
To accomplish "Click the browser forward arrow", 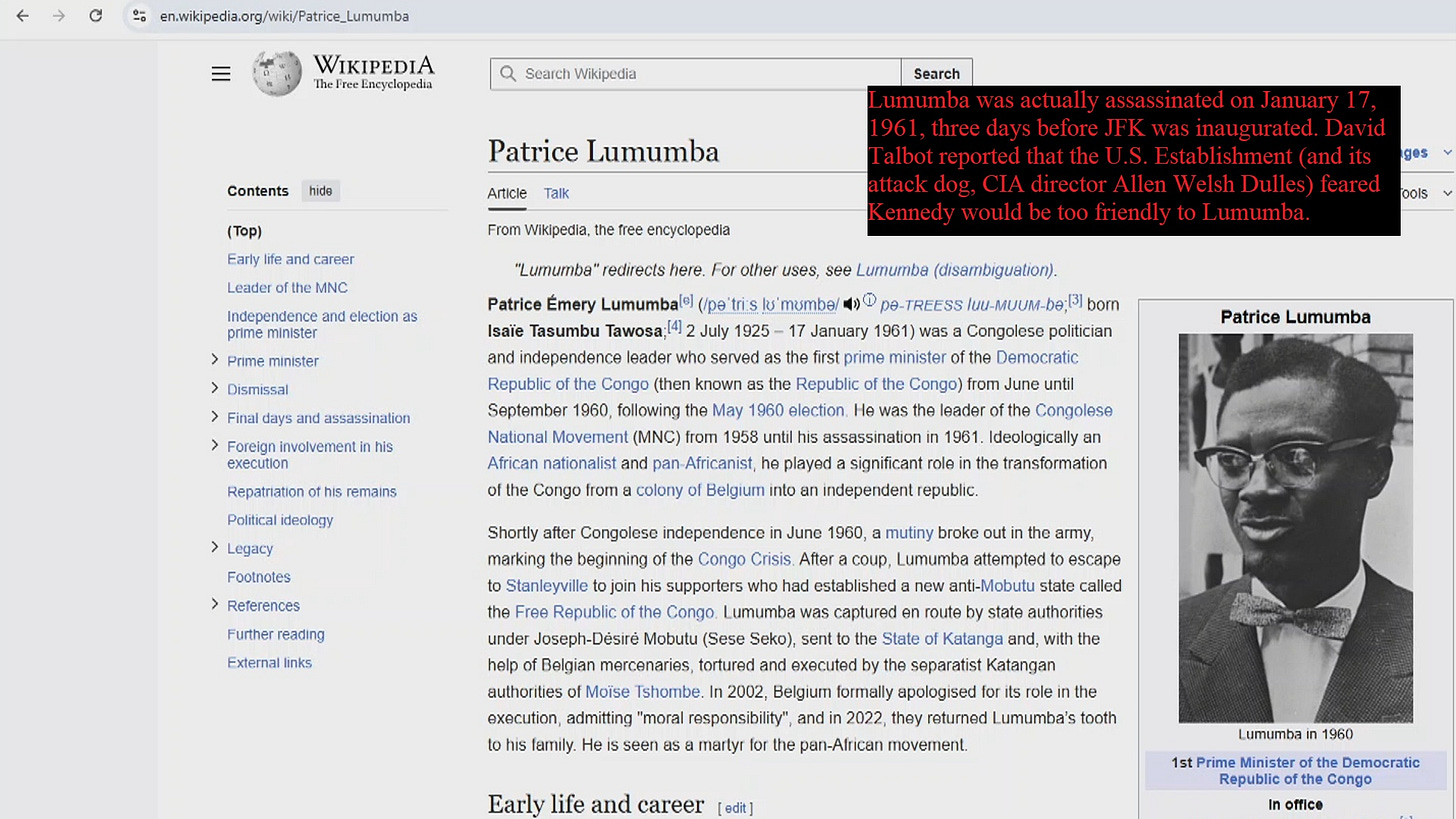I will (59, 16).
